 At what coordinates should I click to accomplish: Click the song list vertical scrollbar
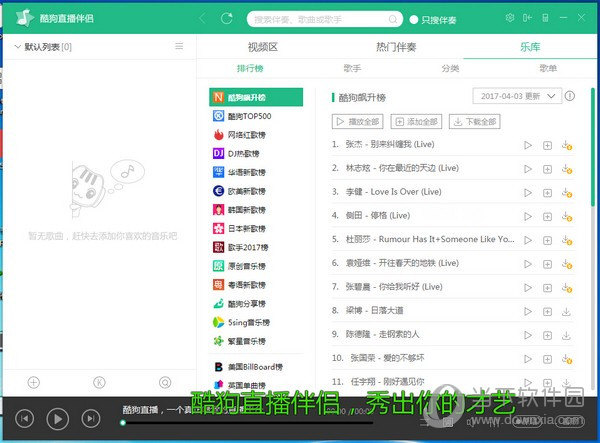click(x=593, y=148)
